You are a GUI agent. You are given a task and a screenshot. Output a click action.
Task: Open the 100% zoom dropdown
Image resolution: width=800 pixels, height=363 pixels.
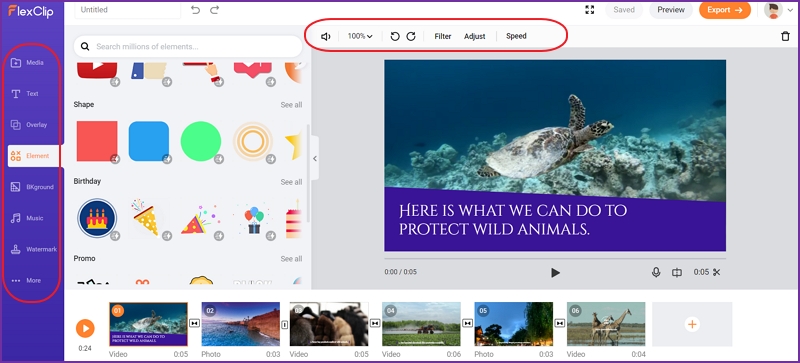coord(360,36)
